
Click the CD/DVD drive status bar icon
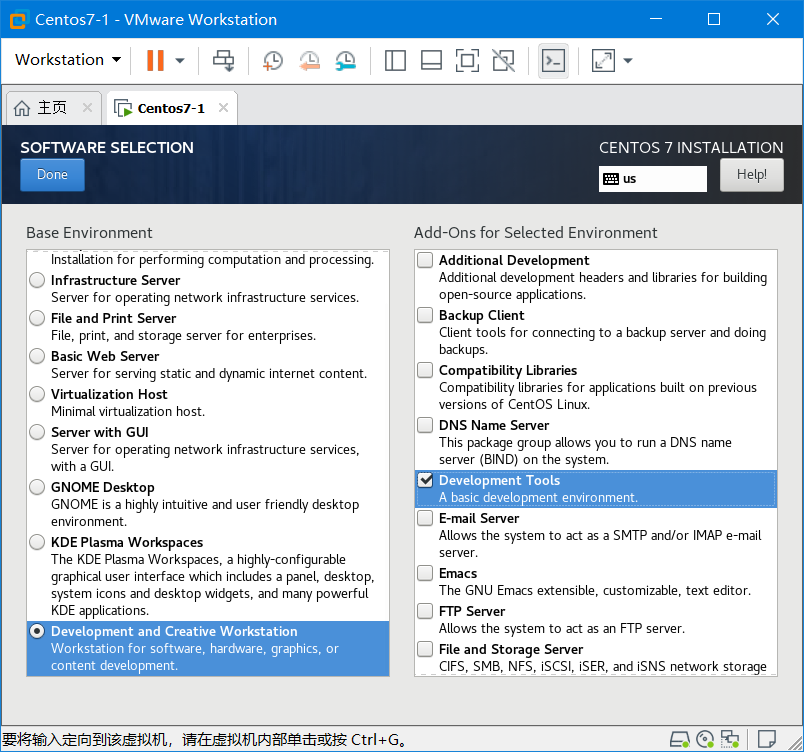pyautogui.click(x=706, y=739)
